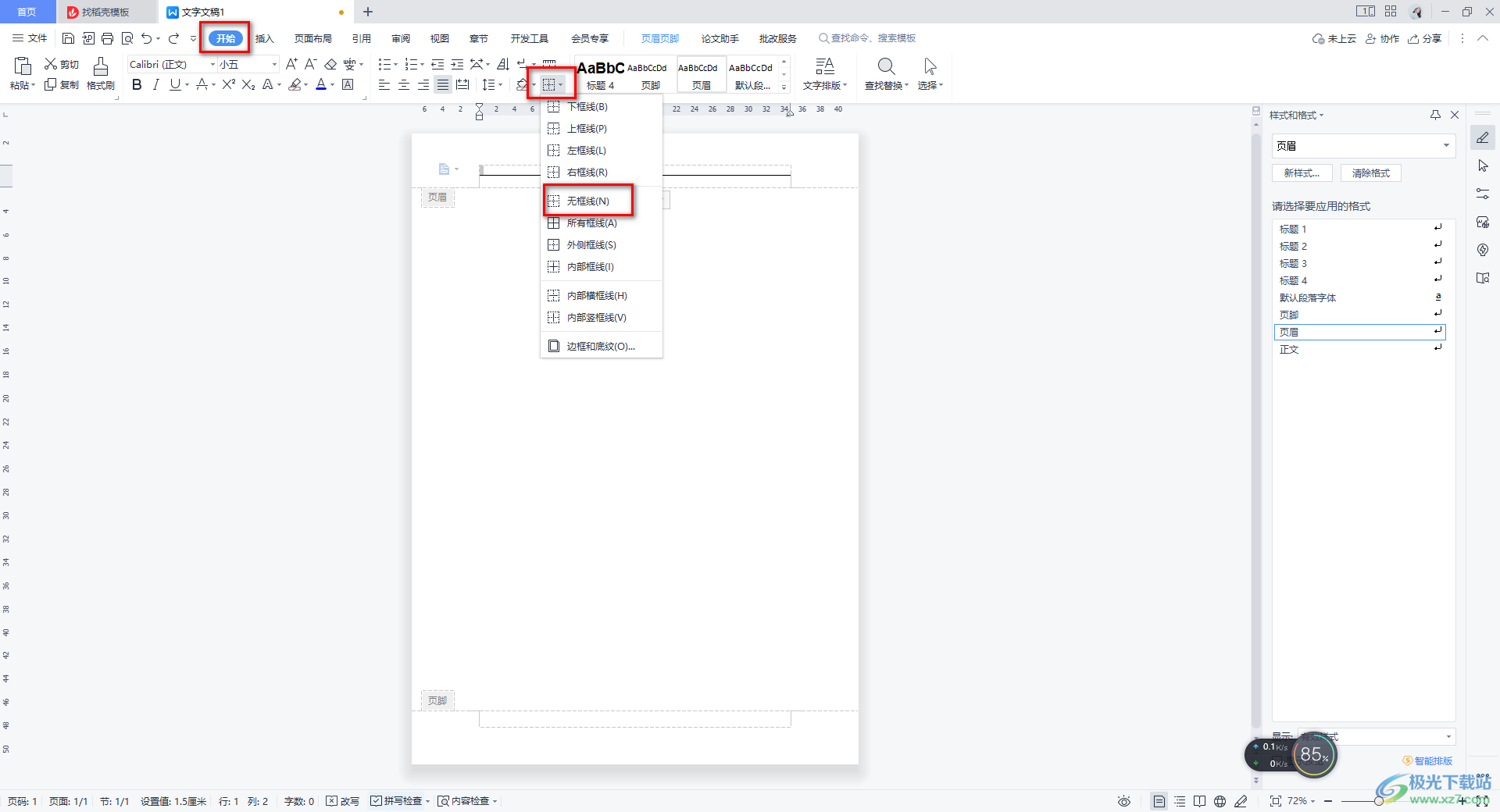Click the Save document icon
The width and height of the screenshot is (1500, 812).
pos(68,38)
